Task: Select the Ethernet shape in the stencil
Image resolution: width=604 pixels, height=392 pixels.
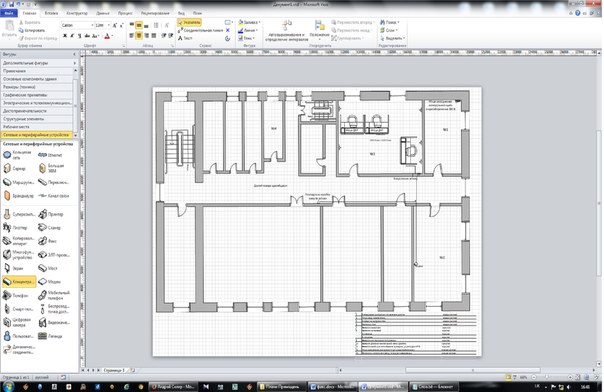Action: click(50, 155)
